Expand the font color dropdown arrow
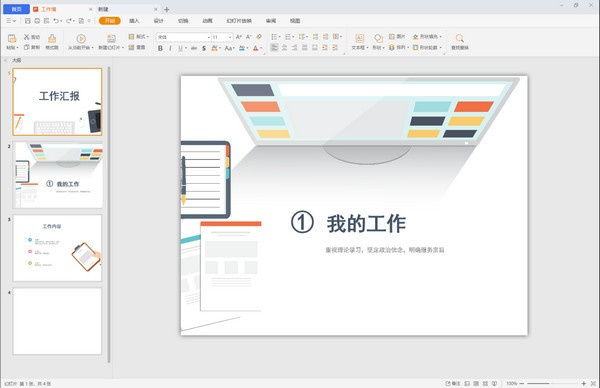600x388 pixels. pyautogui.click(x=261, y=49)
